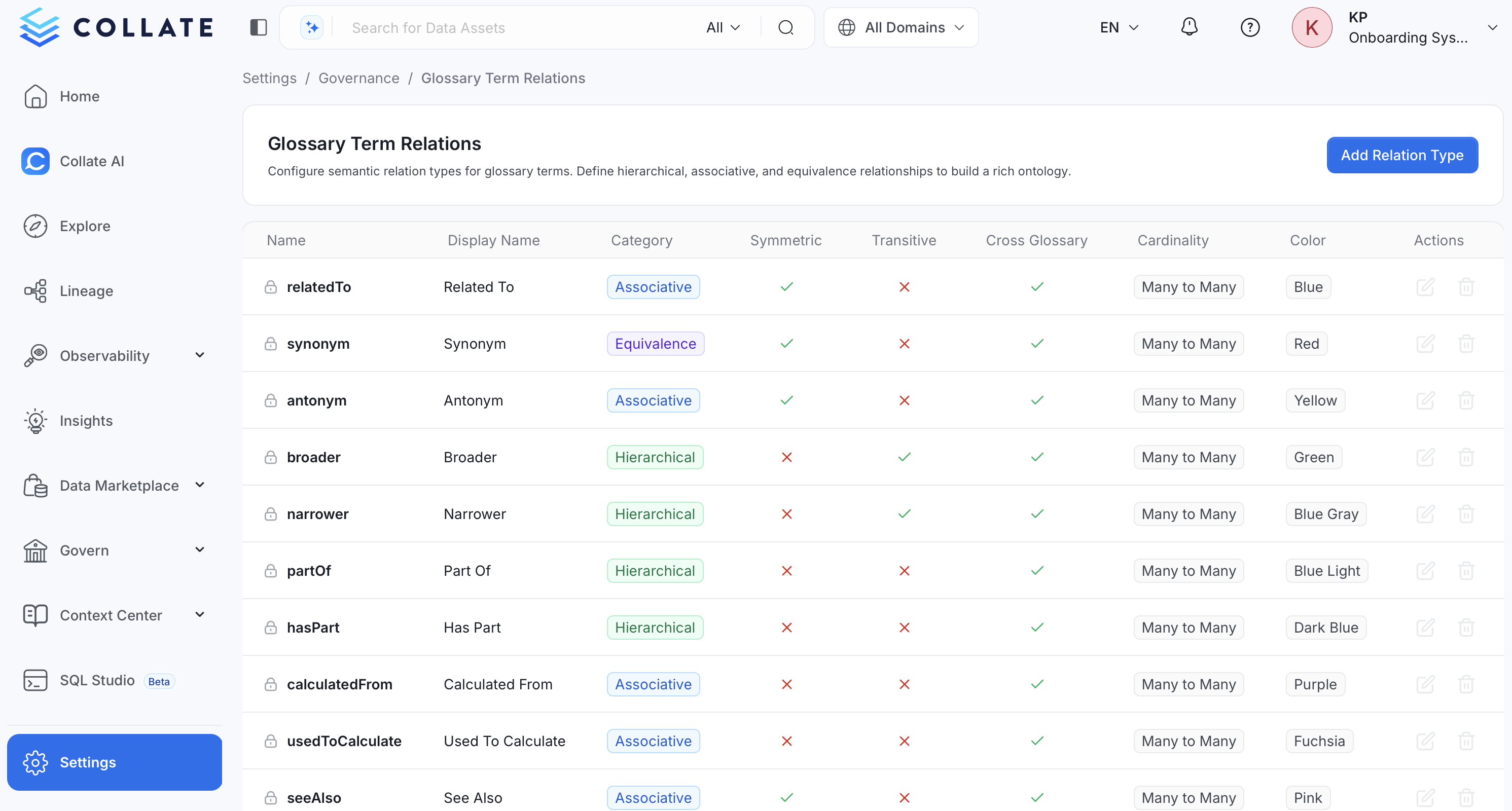Delete the partOf relation
1512x811 pixels.
click(1466, 571)
